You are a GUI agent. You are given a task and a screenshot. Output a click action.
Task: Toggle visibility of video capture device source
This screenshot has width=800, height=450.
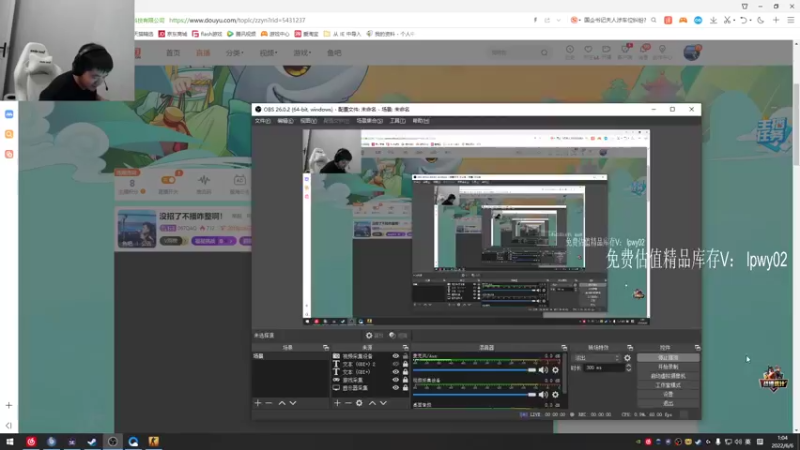(395, 356)
